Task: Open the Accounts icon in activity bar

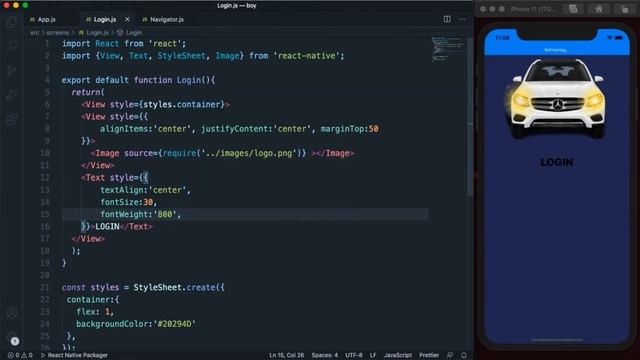Action: (11, 313)
